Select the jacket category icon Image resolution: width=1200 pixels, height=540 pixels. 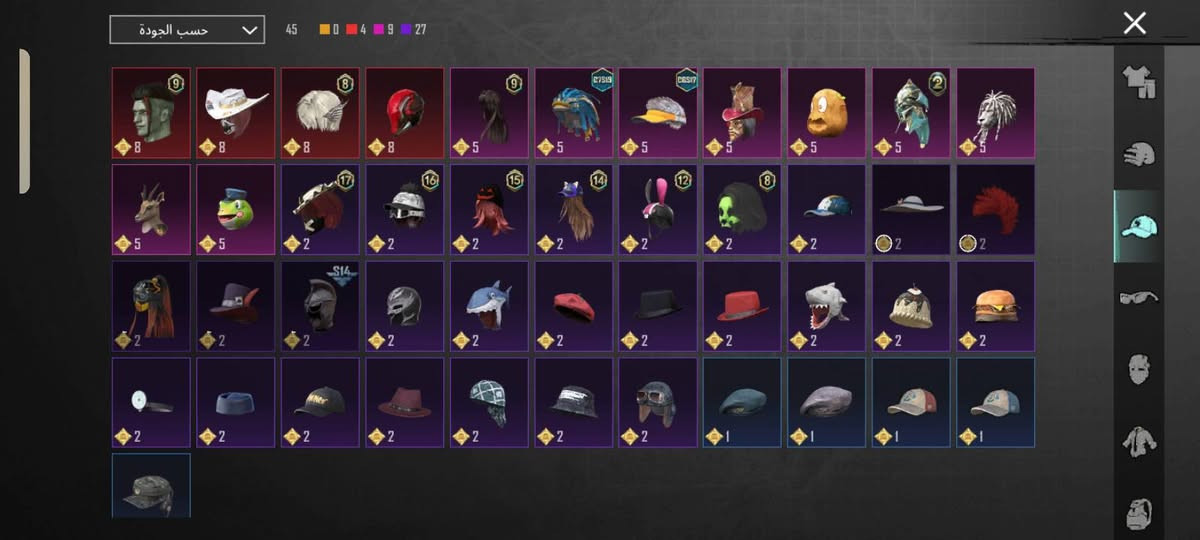tap(1138, 441)
